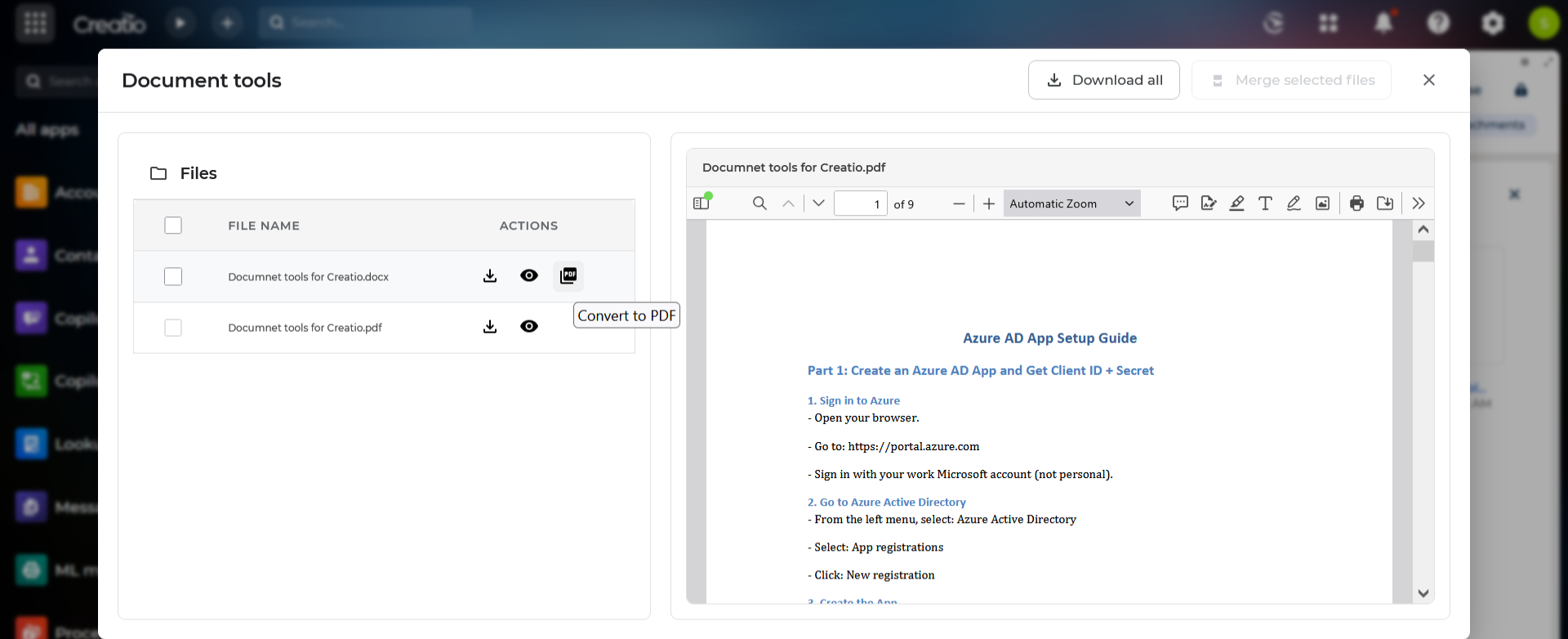Expand more PDF tools with double chevron
The height and width of the screenshot is (639, 1568).
pos(1419,203)
